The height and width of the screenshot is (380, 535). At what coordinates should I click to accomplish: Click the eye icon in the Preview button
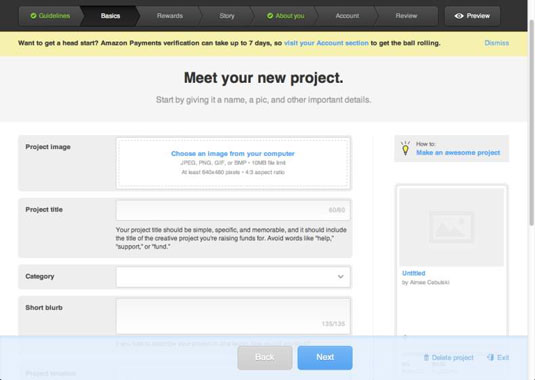[x=459, y=16]
